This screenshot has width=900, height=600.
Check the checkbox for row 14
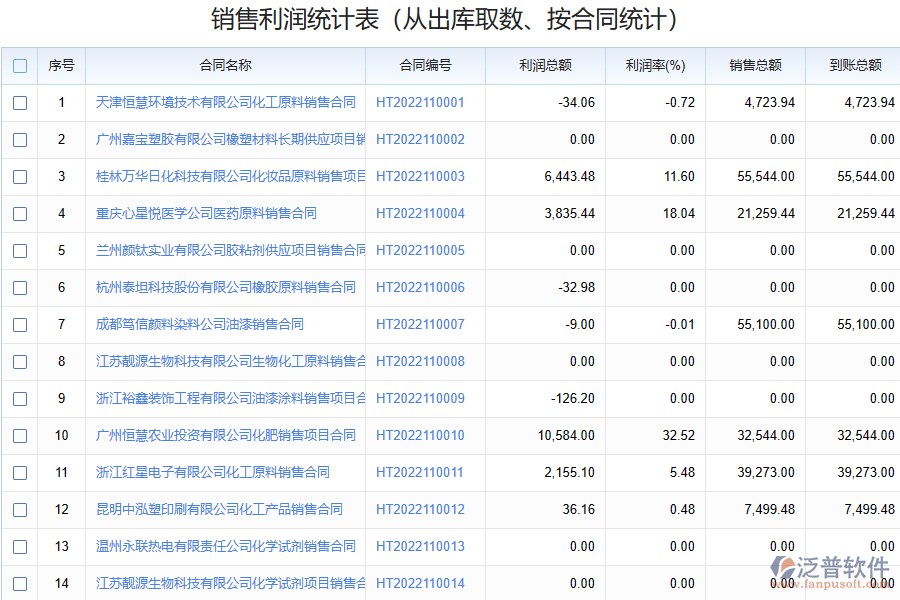[x=19, y=583]
